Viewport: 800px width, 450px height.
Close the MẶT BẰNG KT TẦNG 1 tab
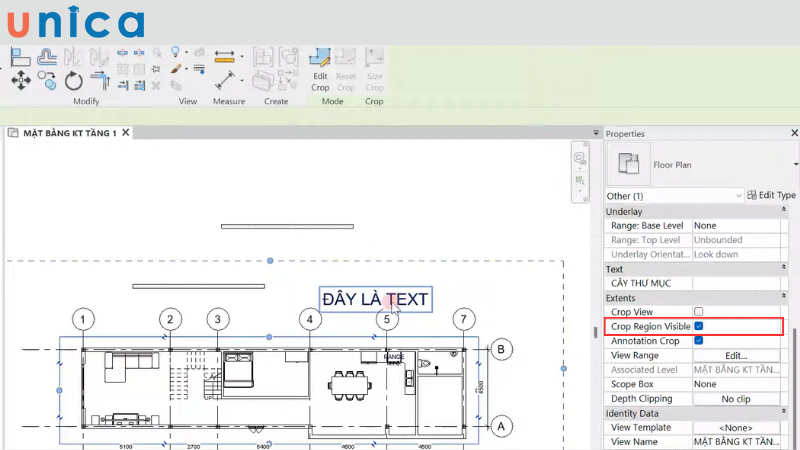click(x=125, y=133)
